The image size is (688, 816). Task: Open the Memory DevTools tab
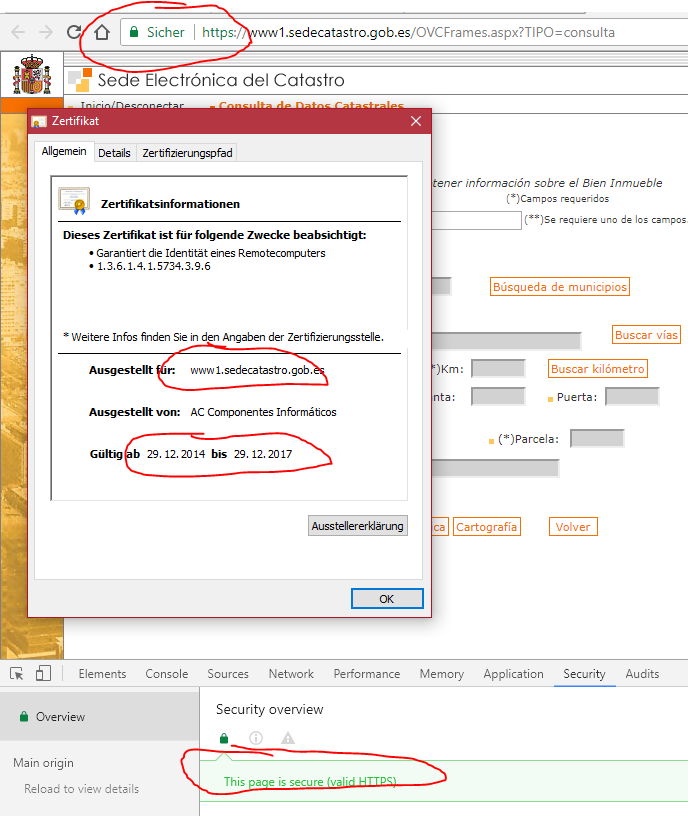(x=442, y=674)
